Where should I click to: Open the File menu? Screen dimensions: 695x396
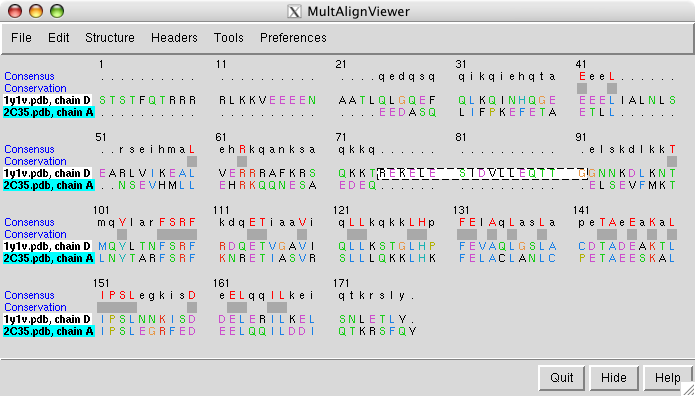21,38
